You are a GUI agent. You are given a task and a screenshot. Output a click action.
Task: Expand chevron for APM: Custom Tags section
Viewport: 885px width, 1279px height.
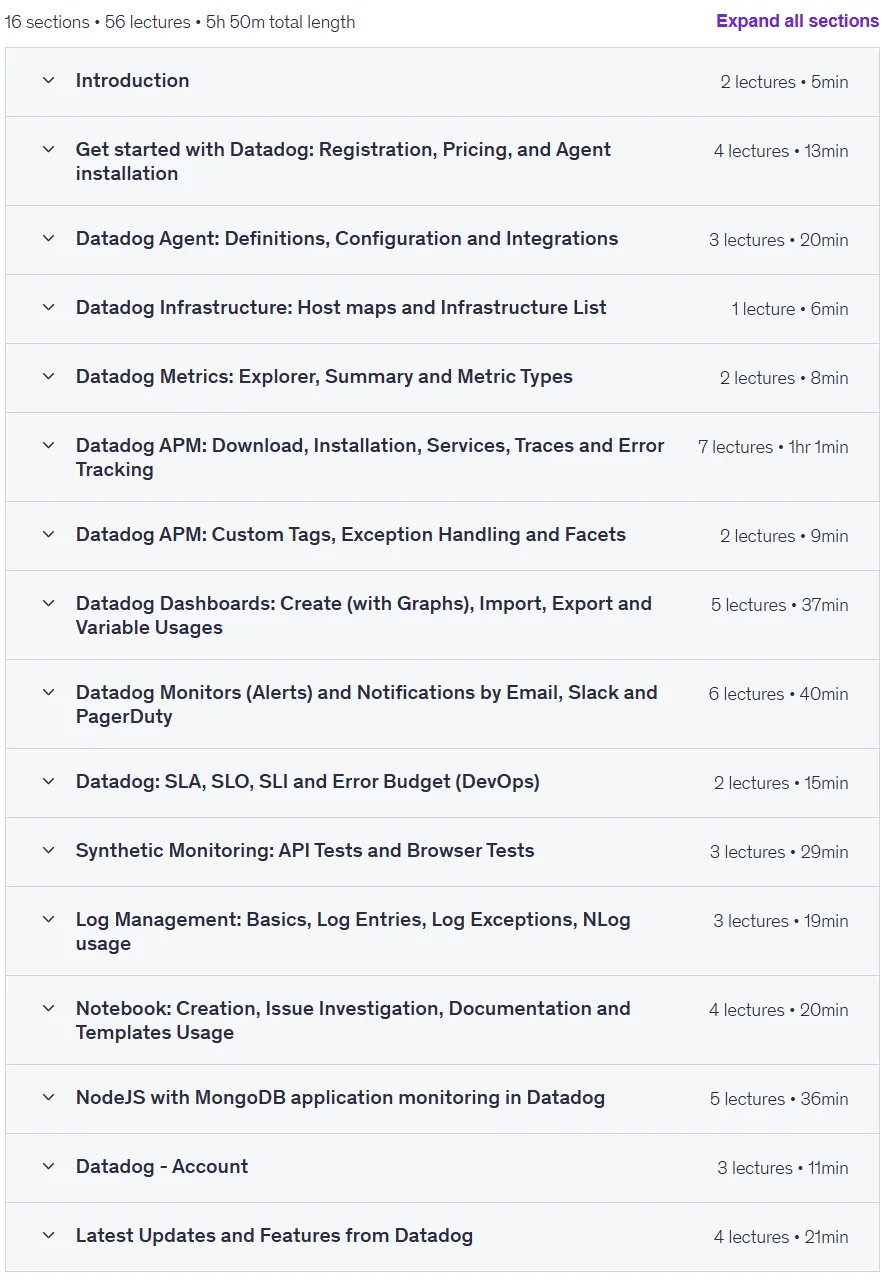(x=48, y=534)
